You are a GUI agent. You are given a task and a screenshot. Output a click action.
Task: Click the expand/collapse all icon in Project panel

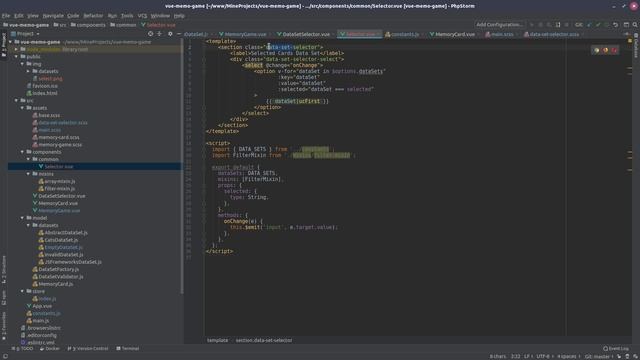(160, 34)
